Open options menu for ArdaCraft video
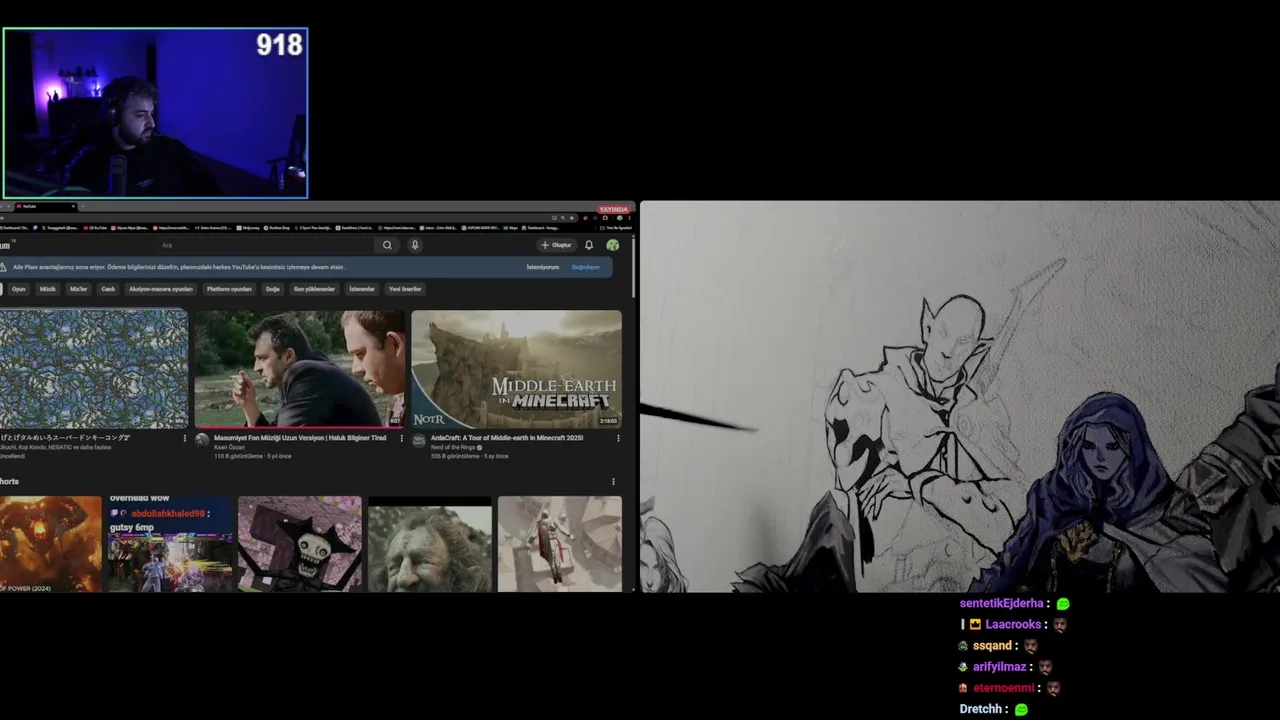The image size is (1280, 720). 618,438
